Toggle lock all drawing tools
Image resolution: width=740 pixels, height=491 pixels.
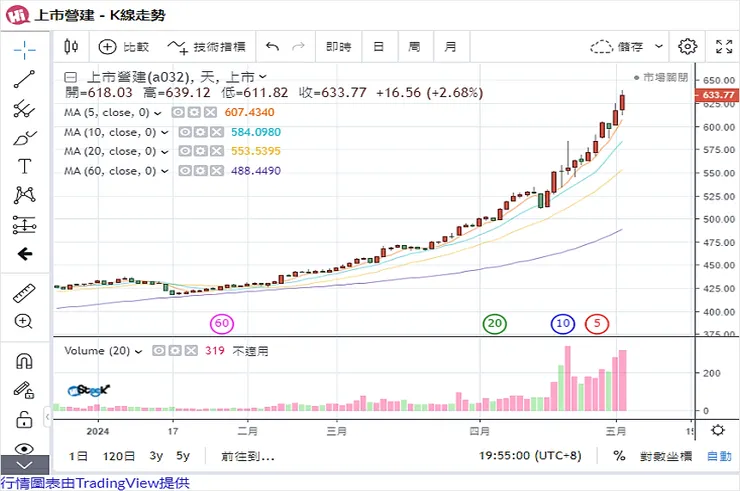coord(24,420)
